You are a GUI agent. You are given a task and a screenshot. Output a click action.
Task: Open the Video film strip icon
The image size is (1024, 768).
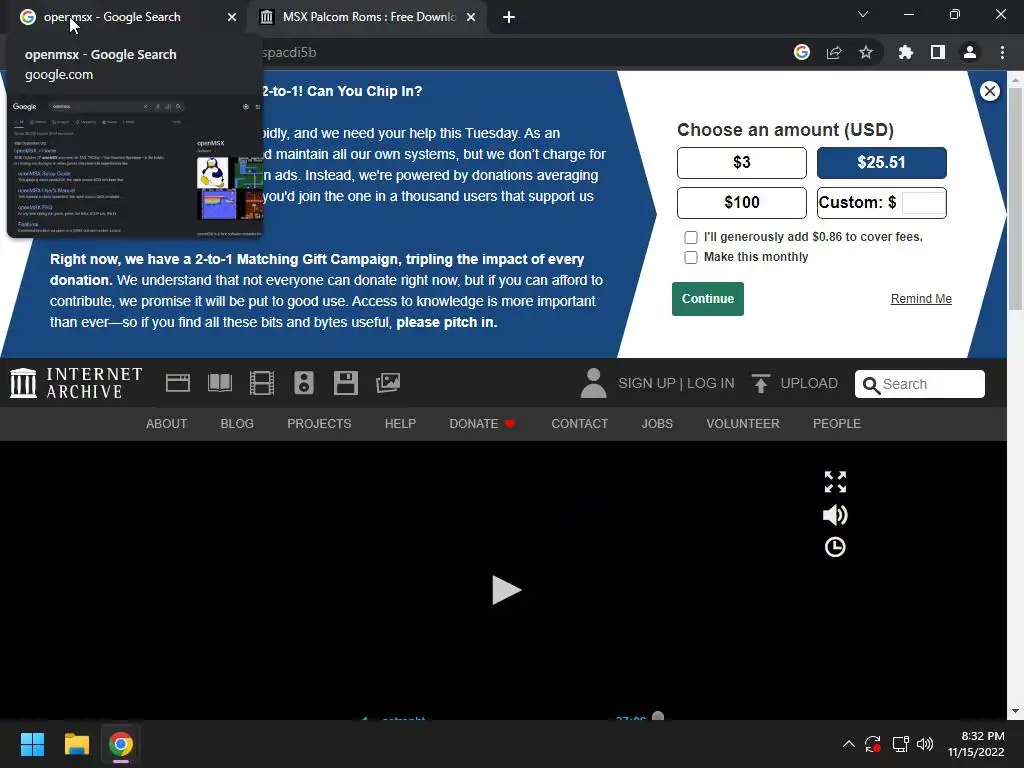(x=262, y=383)
